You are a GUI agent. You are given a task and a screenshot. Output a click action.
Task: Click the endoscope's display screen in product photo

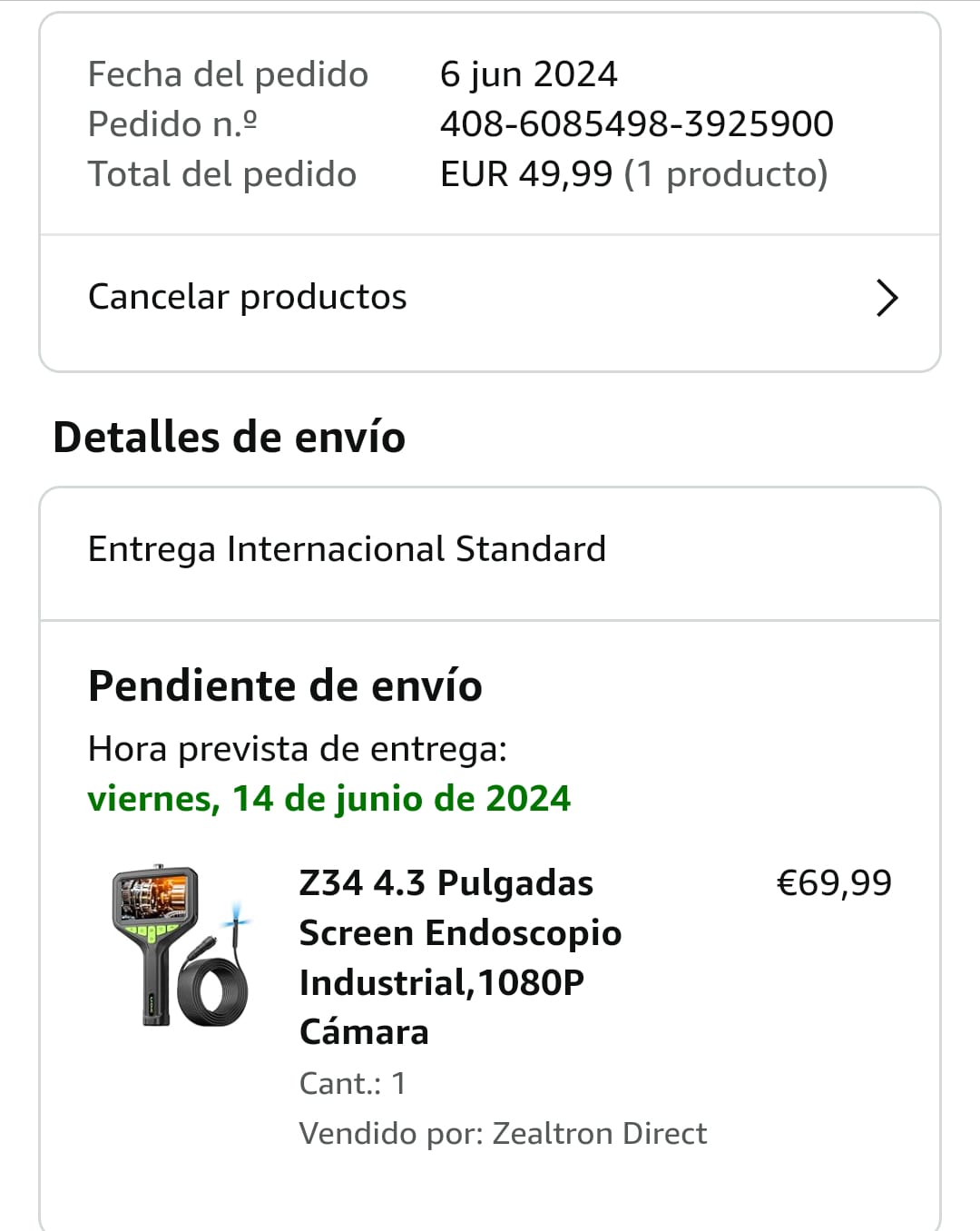pyautogui.click(x=155, y=896)
